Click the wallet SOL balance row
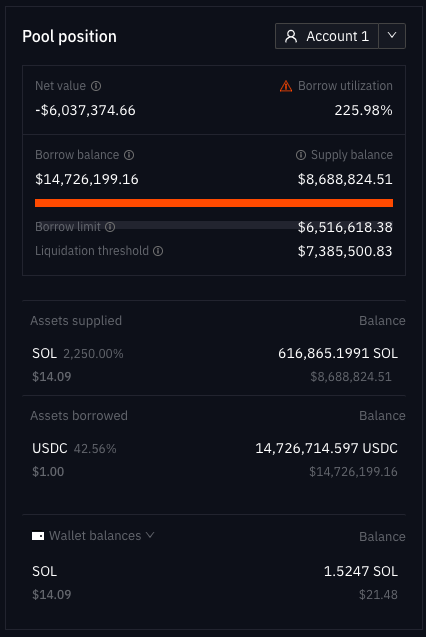 click(214, 583)
